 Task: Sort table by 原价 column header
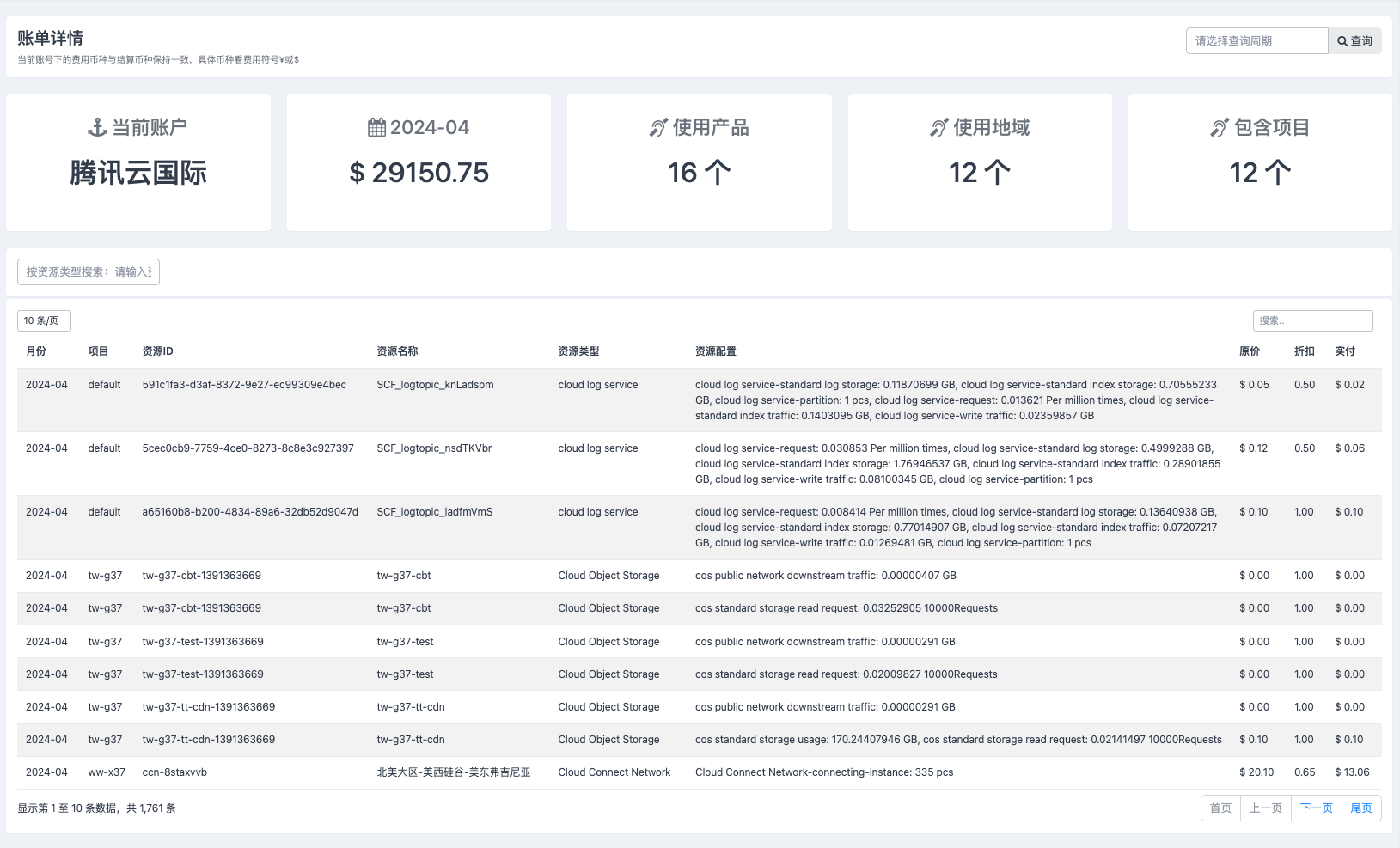click(1249, 351)
